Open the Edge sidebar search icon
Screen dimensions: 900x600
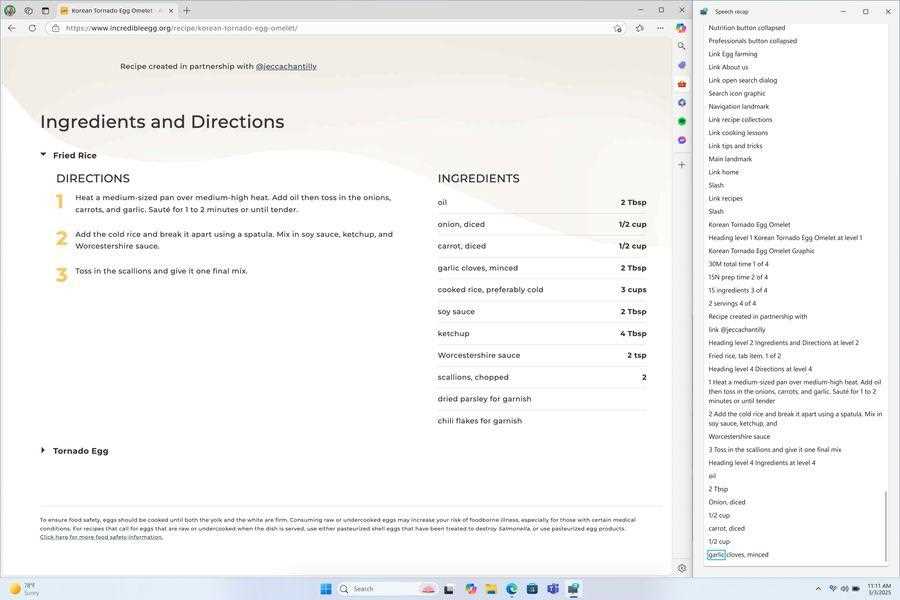pos(681,46)
